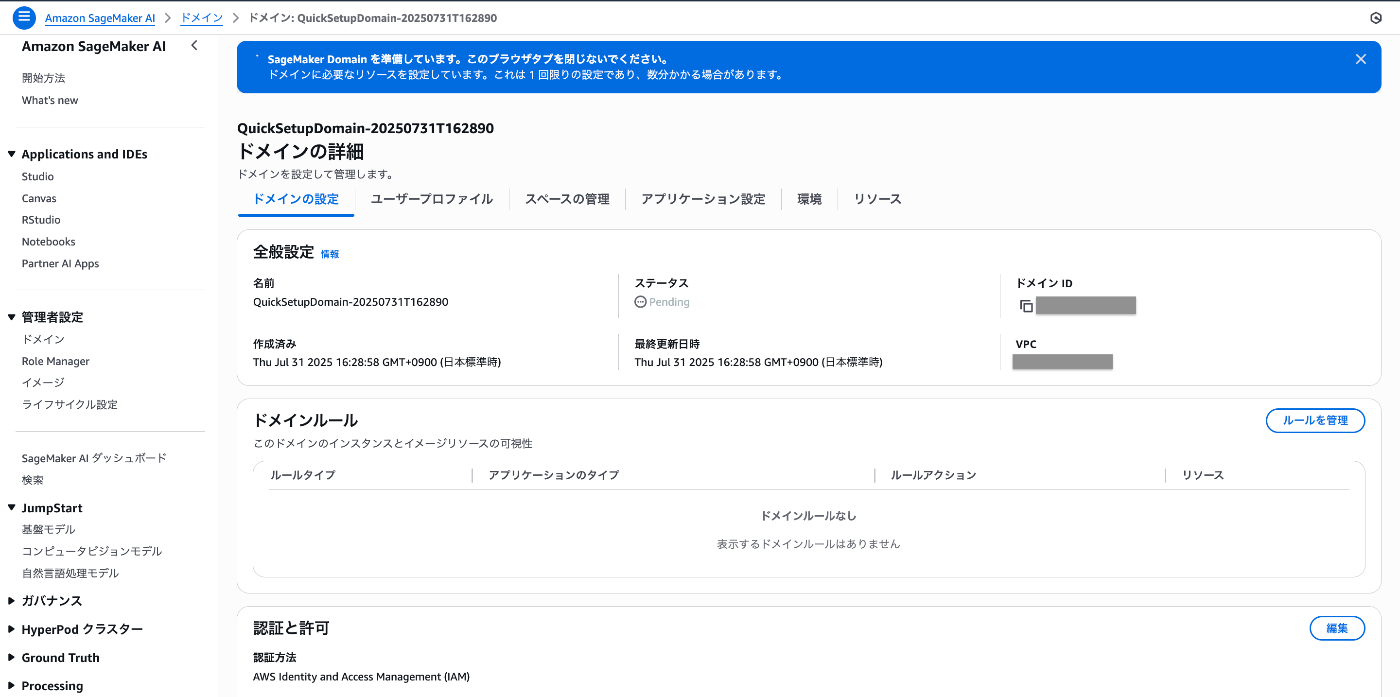Switch to ドメインの設定 tab
This screenshot has width=1400, height=697.
pos(296,199)
